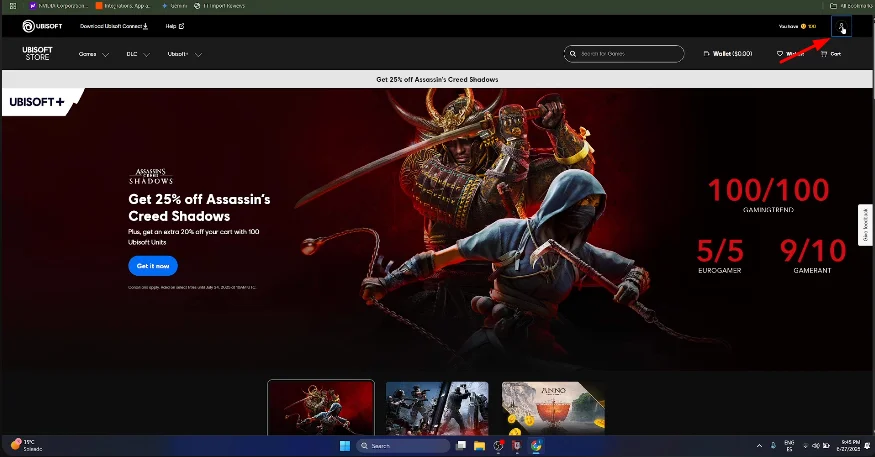
Task: Open the NVIDIA Corporation bookmark
Action: pyautogui.click(x=59, y=6)
